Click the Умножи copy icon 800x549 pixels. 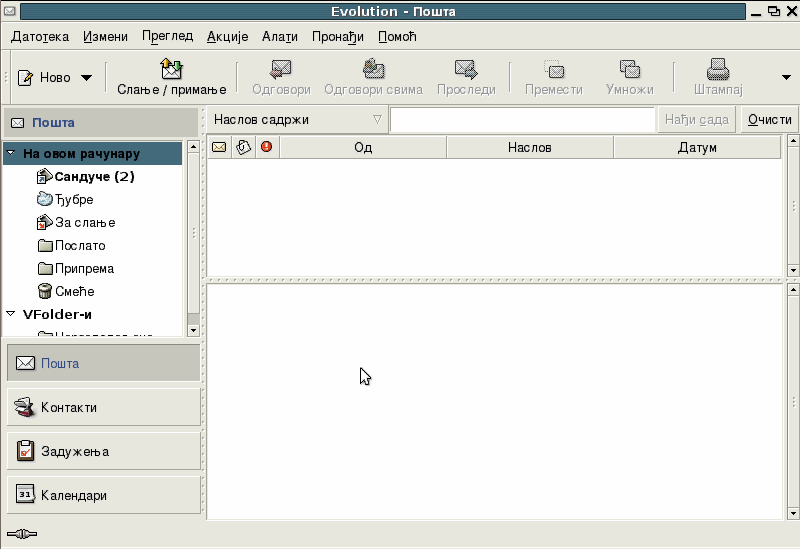point(630,69)
